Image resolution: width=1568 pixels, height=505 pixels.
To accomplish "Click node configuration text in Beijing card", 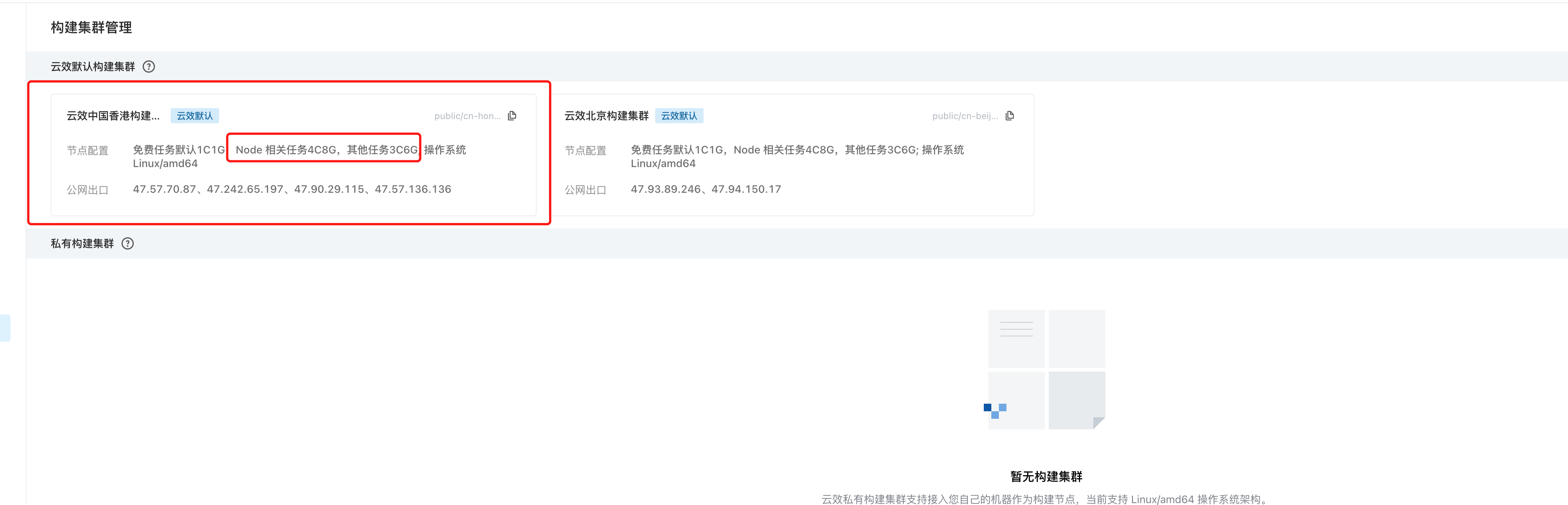I will pos(797,156).
